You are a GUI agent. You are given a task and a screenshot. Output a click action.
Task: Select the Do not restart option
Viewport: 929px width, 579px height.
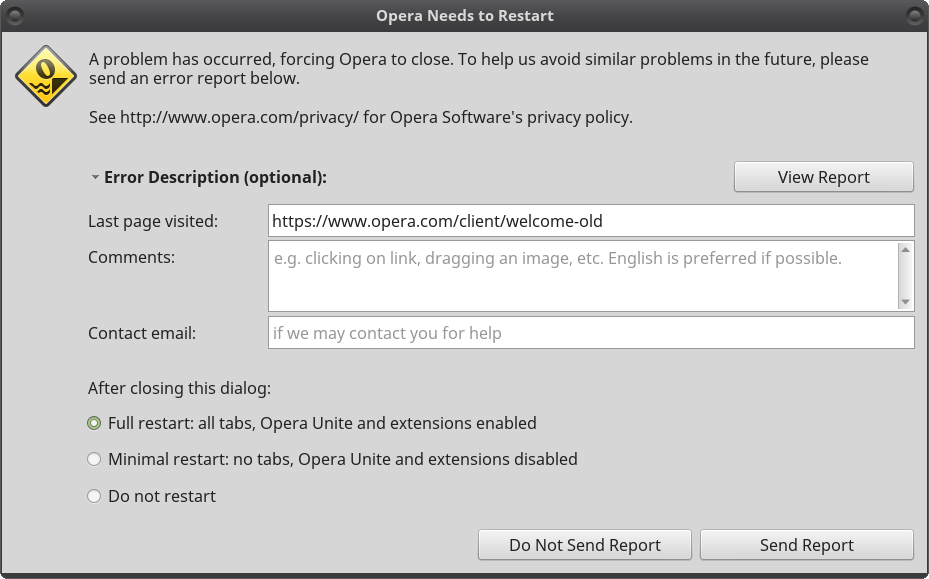[94, 496]
